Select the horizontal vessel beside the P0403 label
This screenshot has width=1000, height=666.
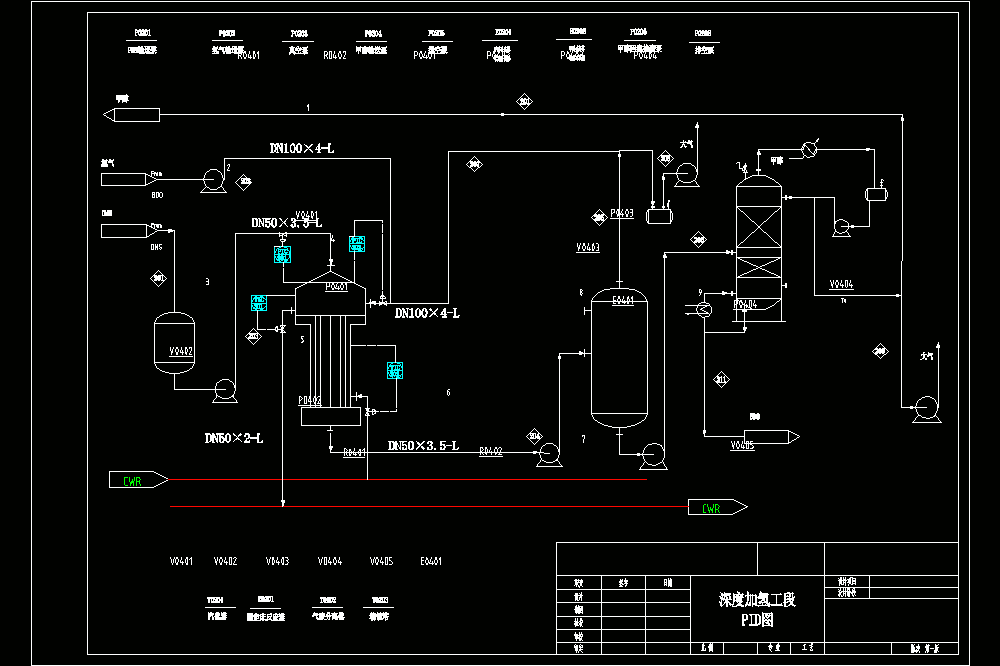pos(659,217)
